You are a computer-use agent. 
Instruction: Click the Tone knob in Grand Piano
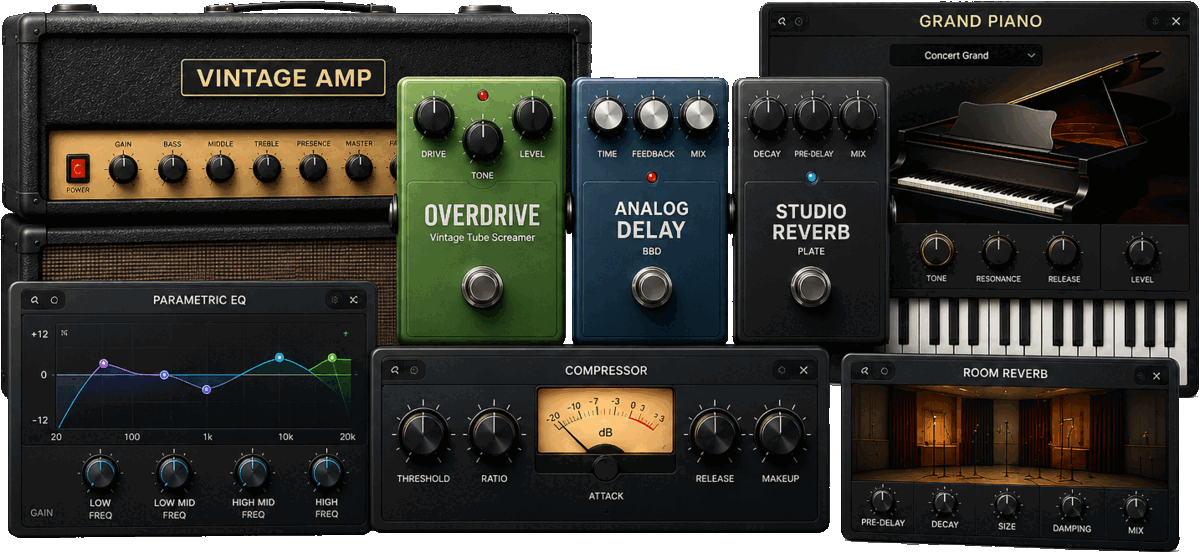point(937,250)
